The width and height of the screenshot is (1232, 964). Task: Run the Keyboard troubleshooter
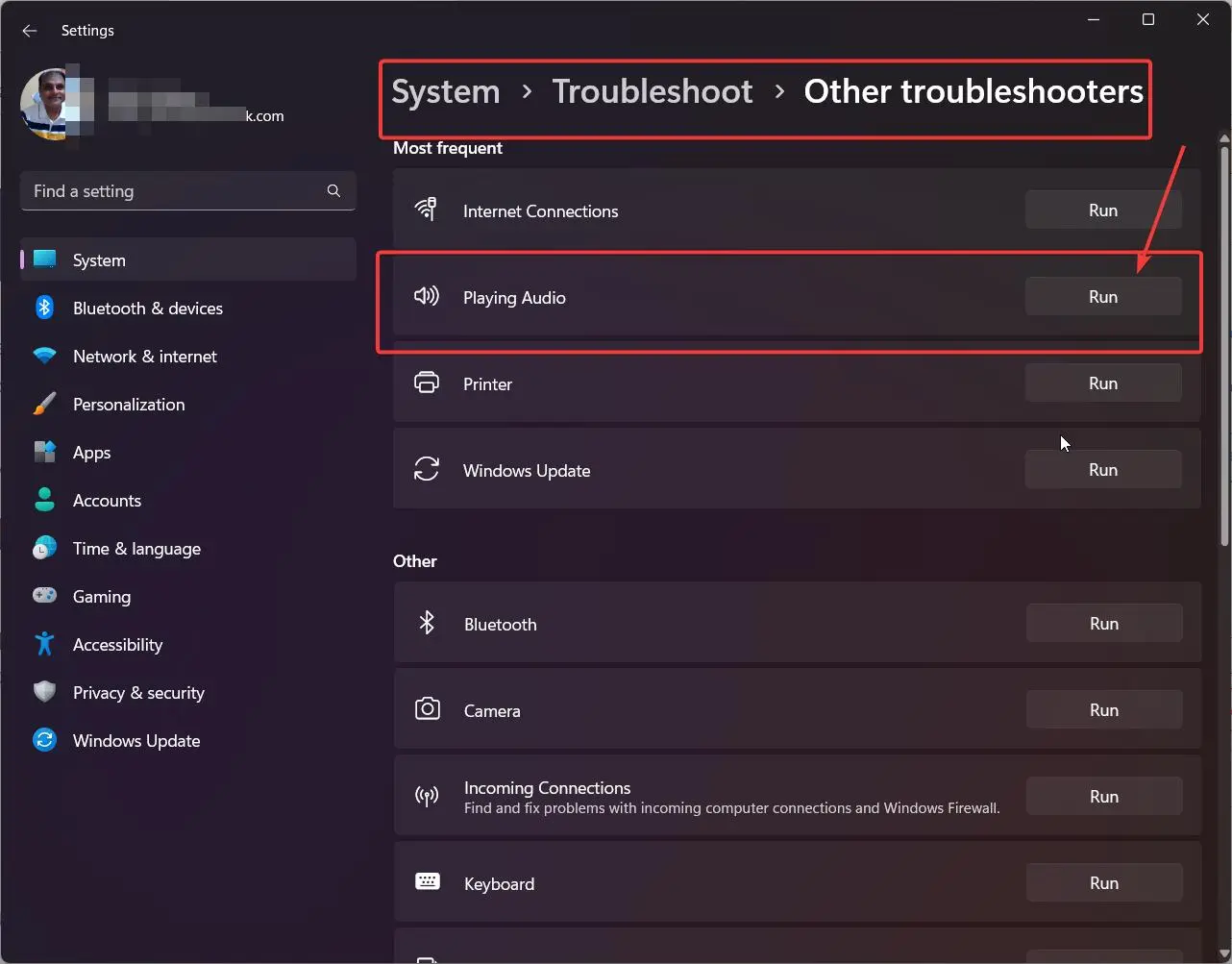point(1104,883)
